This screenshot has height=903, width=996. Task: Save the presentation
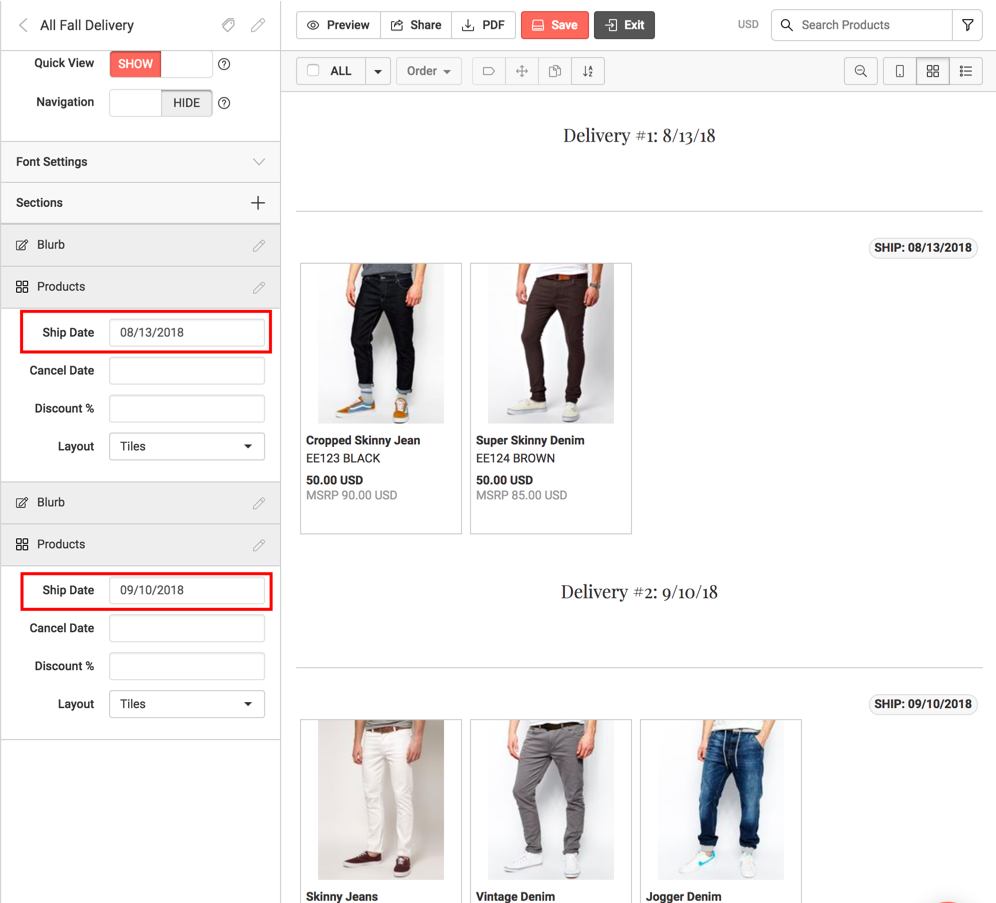coord(555,25)
